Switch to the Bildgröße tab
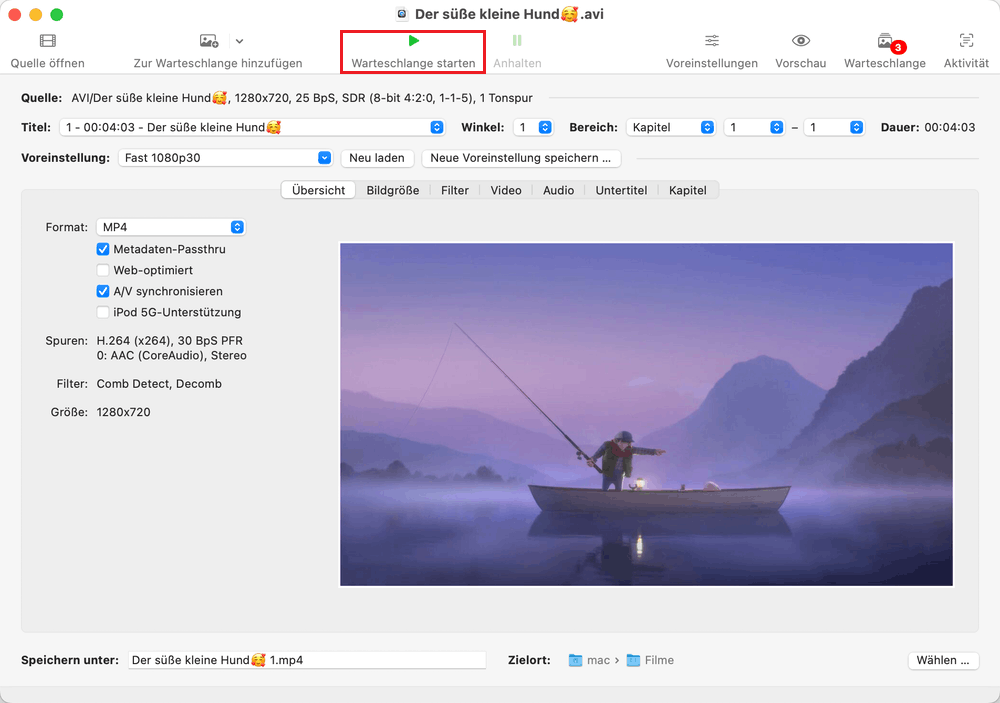Image resolution: width=1000 pixels, height=703 pixels. click(x=392, y=190)
